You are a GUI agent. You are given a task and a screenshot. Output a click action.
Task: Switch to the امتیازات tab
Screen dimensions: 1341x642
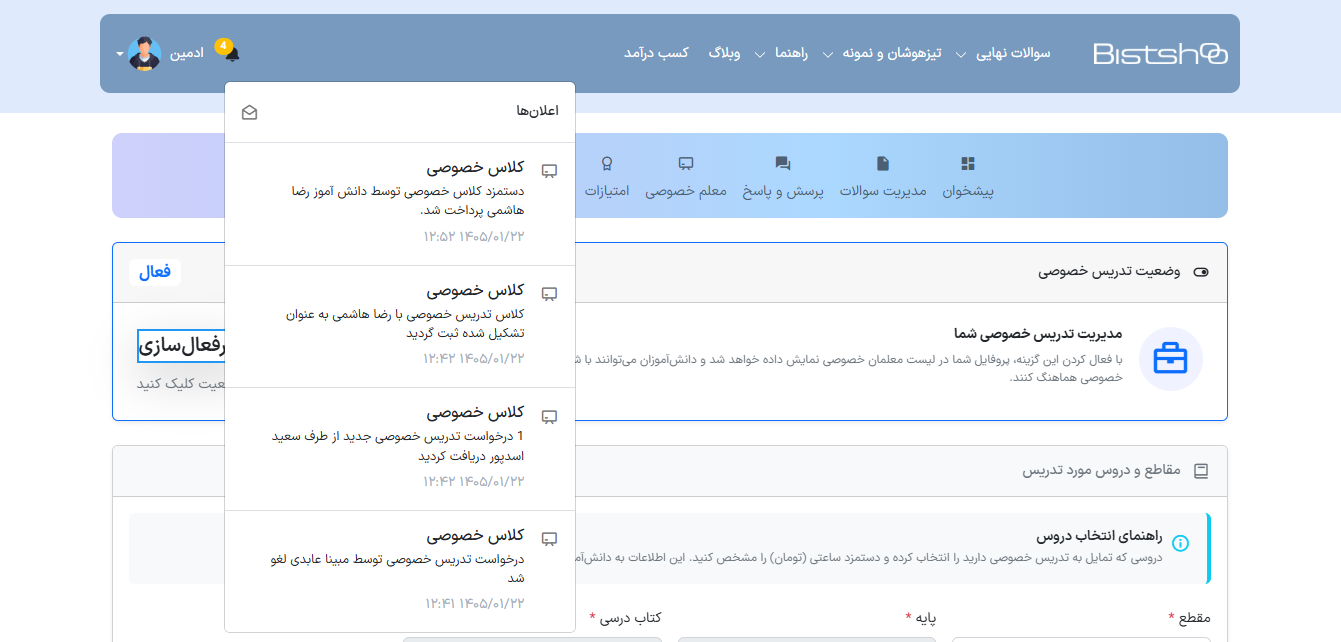click(607, 177)
